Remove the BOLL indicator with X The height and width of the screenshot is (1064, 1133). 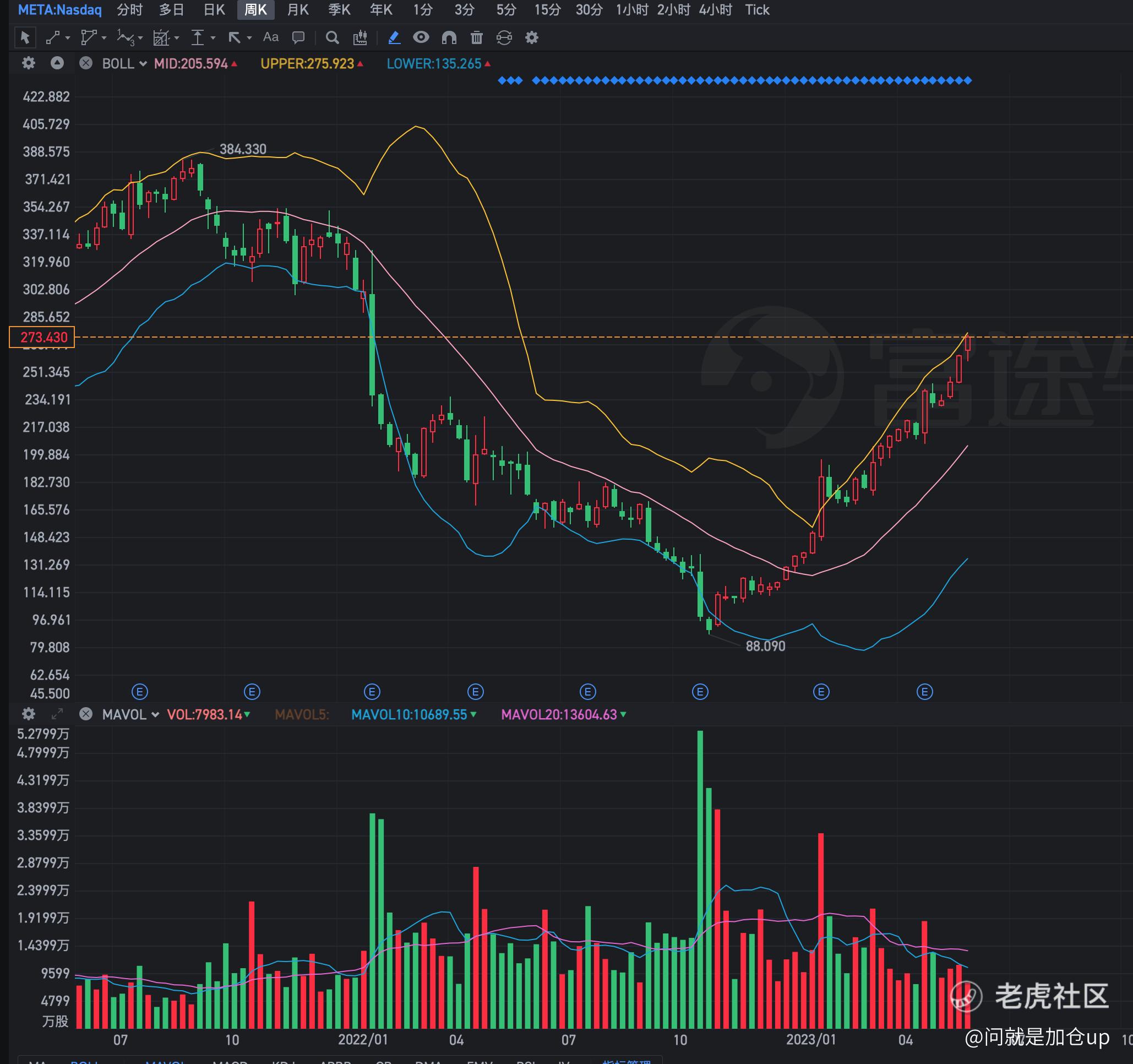click(x=85, y=63)
